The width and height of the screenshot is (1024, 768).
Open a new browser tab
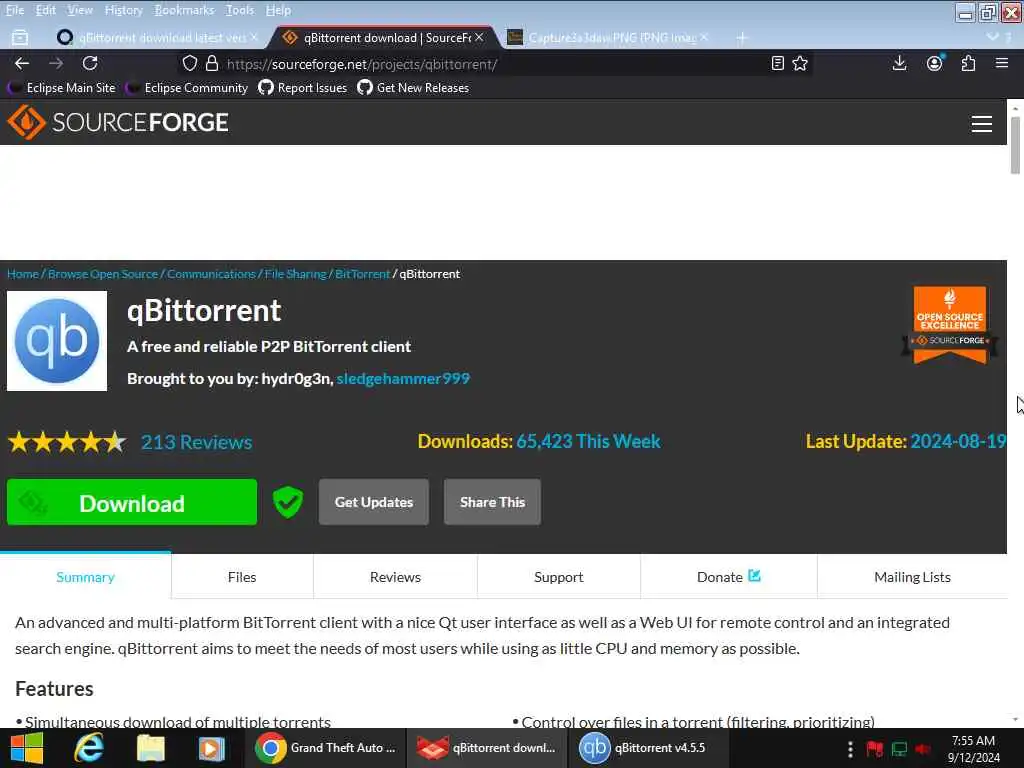[x=741, y=38]
